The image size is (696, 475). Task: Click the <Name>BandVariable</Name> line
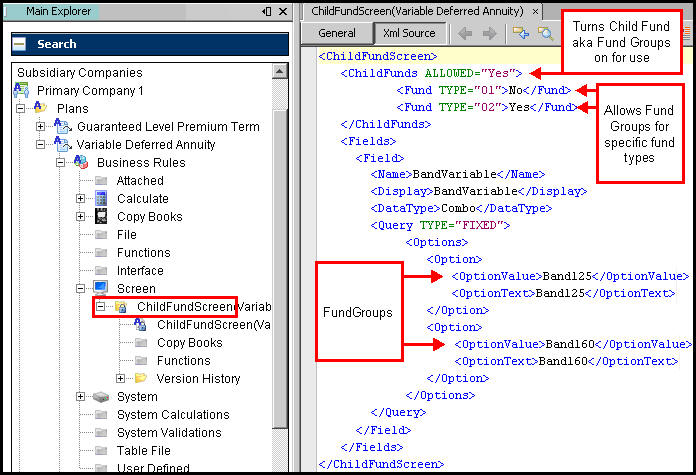coord(458,174)
